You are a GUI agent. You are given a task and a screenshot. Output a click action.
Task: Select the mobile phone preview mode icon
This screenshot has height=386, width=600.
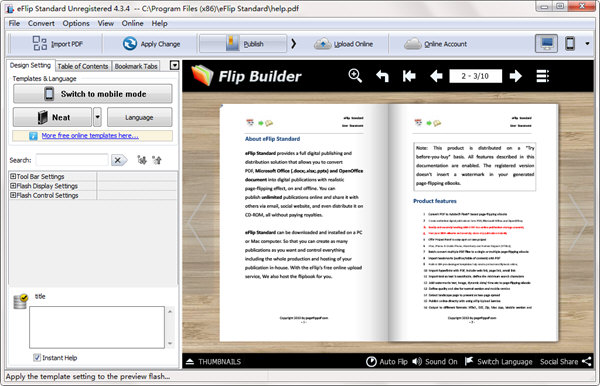(570, 44)
